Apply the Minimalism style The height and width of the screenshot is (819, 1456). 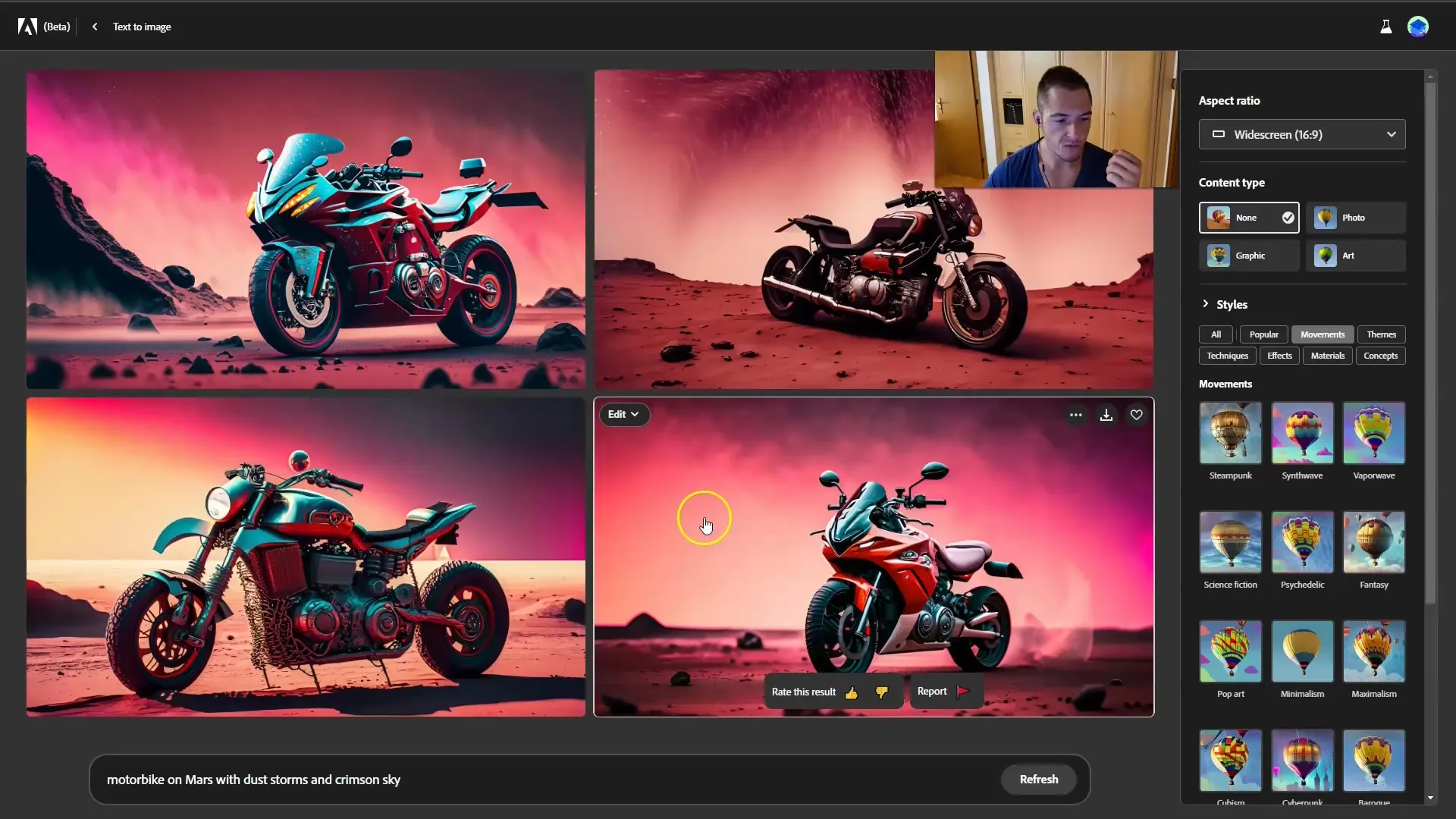1302,651
